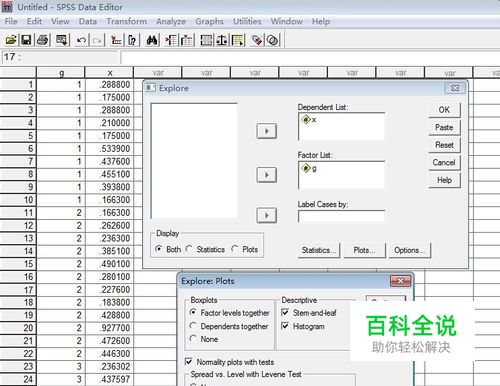
Task: Toggle the Histogram checkbox
Action: [x=285, y=326]
